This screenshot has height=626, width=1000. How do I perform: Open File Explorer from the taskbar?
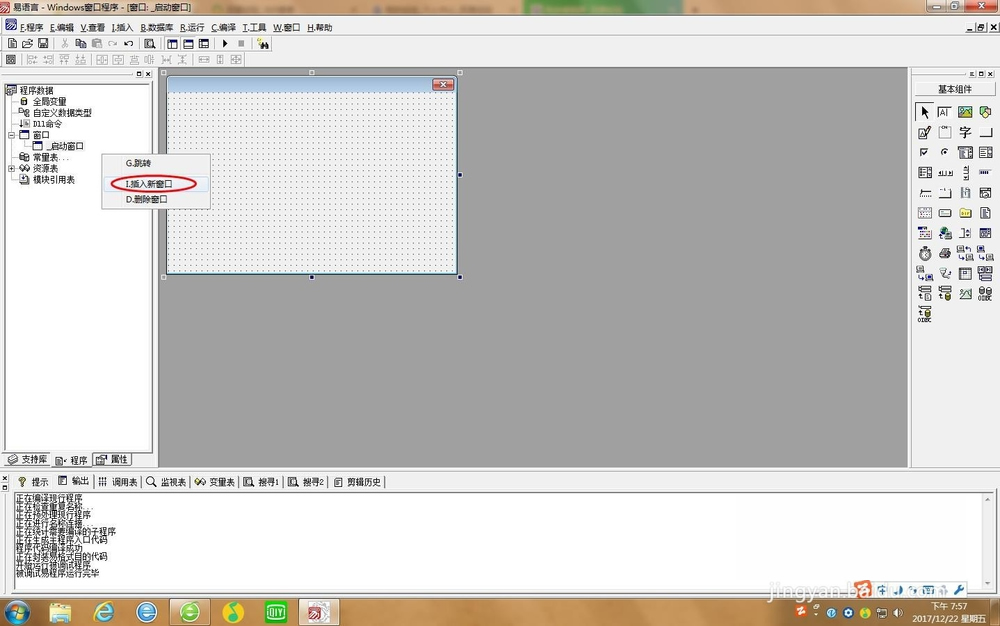61,613
